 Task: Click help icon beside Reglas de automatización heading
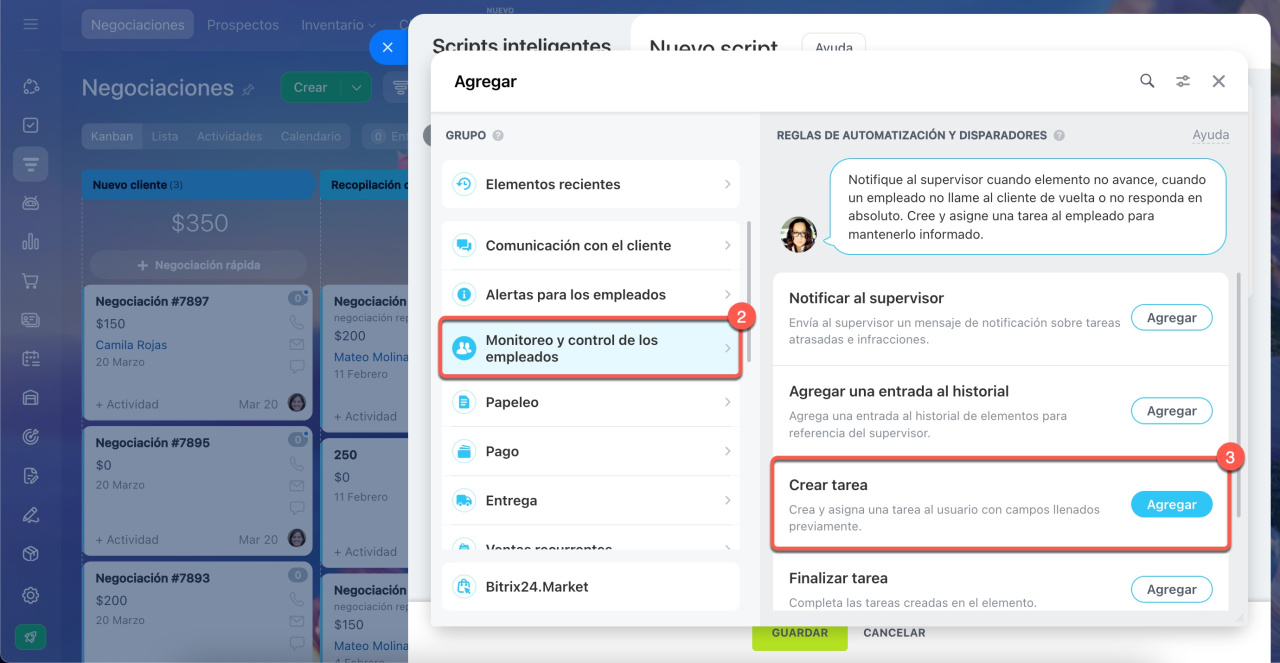click(x=1059, y=135)
